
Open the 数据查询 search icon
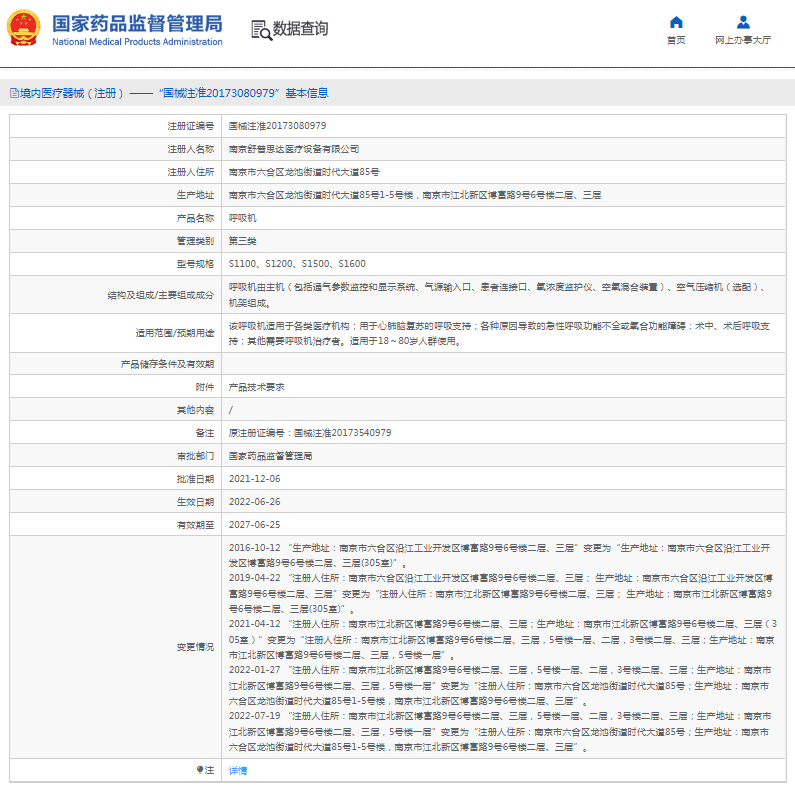pos(262,30)
